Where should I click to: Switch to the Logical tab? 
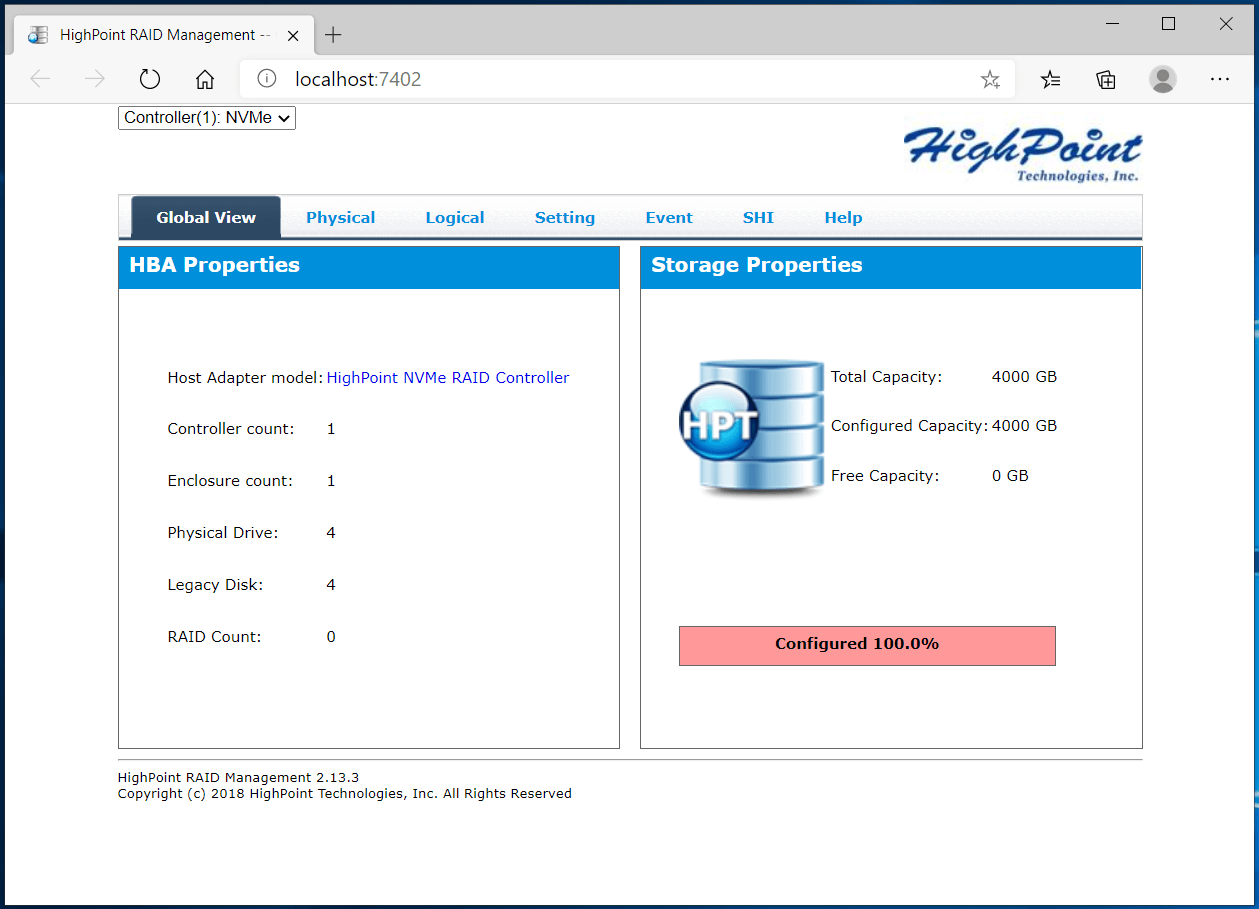[x=455, y=217]
